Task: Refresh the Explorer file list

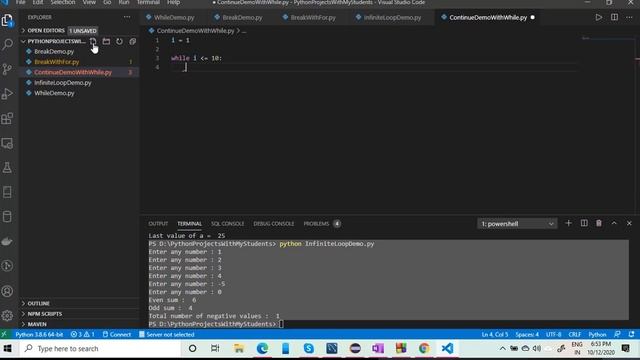Action: [x=119, y=41]
